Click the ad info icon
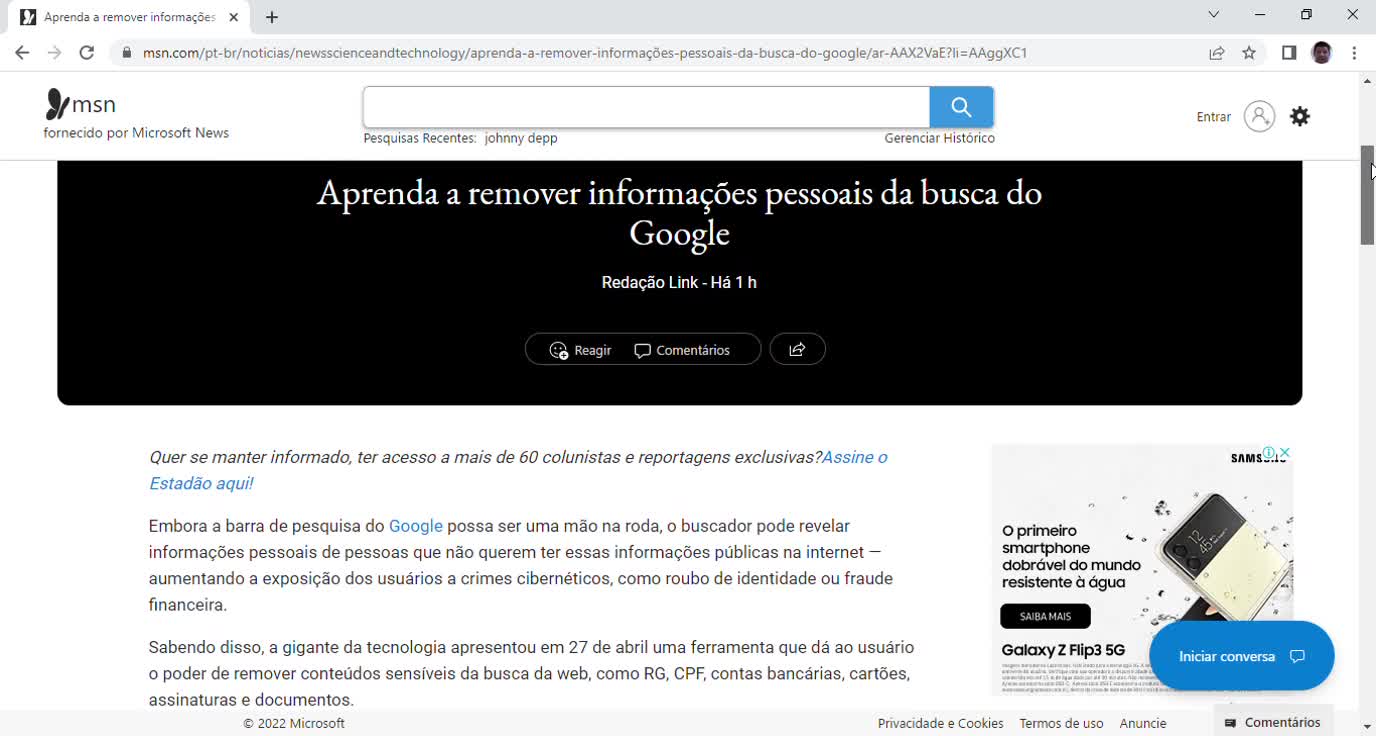The image size is (1376, 736). tap(1269, 453)
